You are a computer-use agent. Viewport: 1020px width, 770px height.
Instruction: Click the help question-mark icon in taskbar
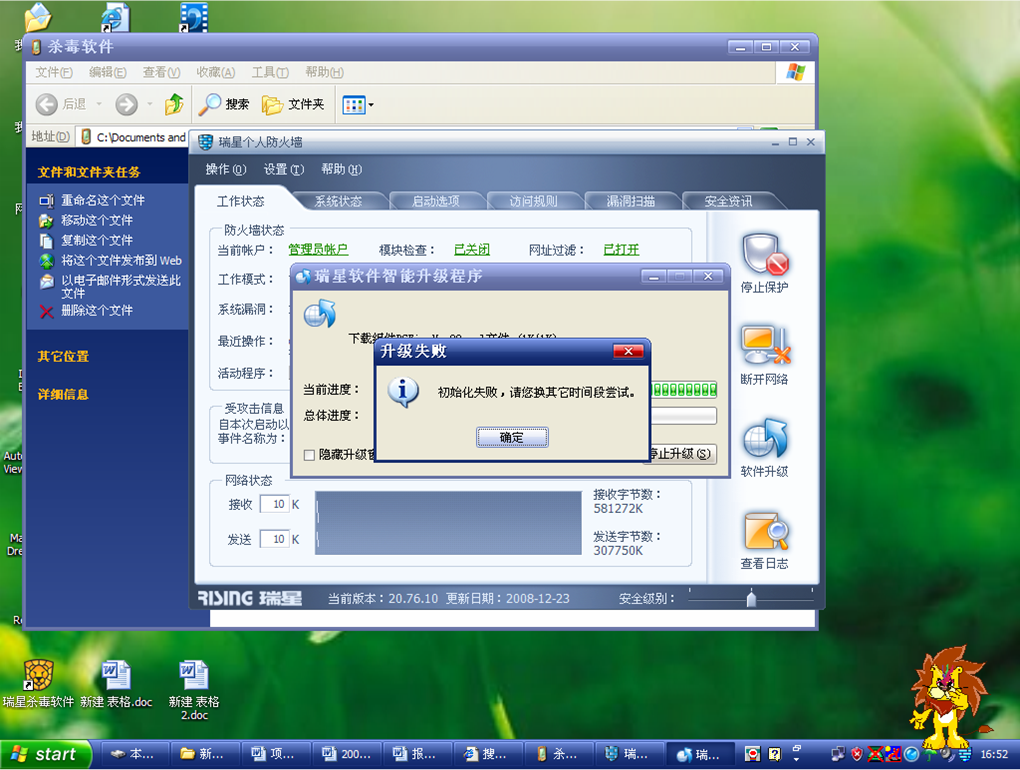775,754
